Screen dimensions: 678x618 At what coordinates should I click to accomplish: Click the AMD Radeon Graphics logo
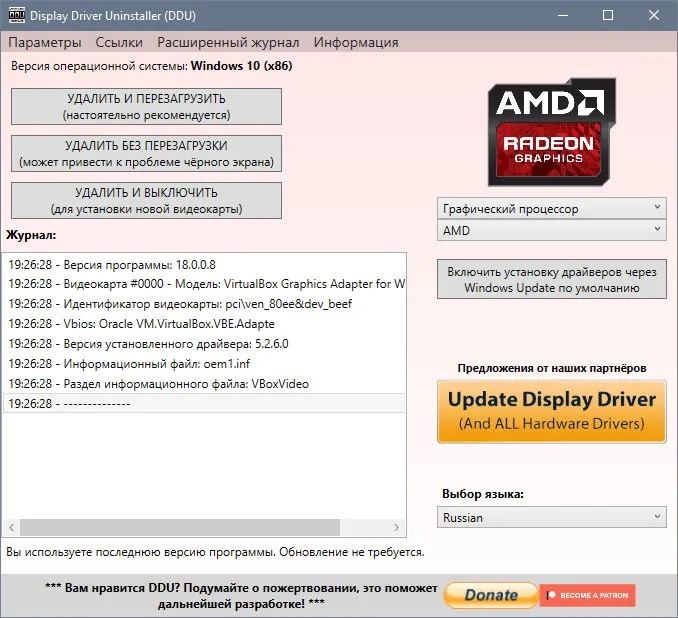[x=552, y=132]
